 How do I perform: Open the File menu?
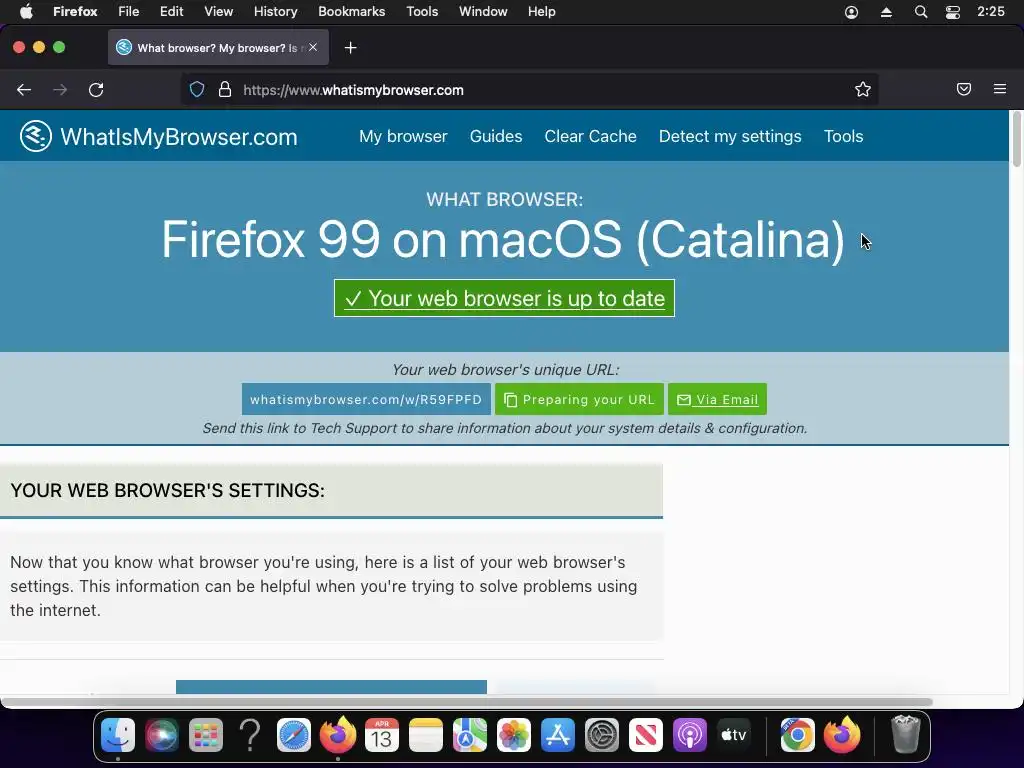129,12
